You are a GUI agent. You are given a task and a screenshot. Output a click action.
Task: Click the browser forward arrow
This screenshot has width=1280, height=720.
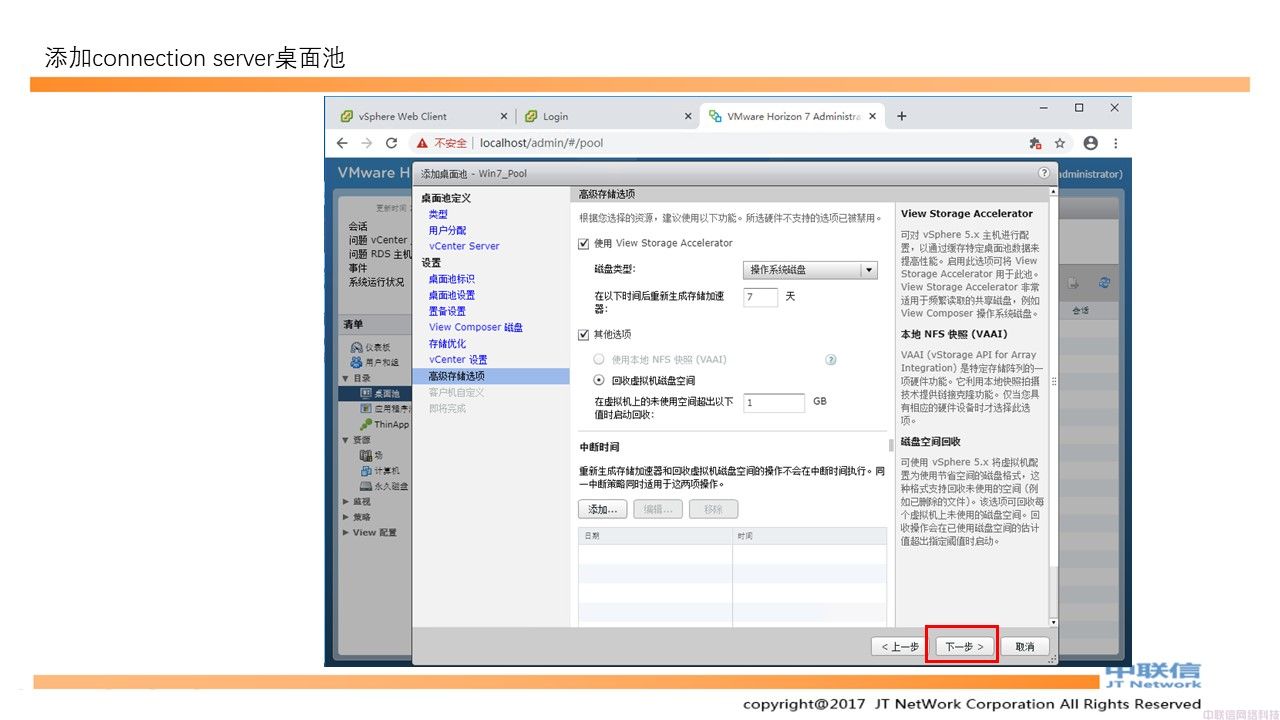pyautogui.click(x=366, y=143)
